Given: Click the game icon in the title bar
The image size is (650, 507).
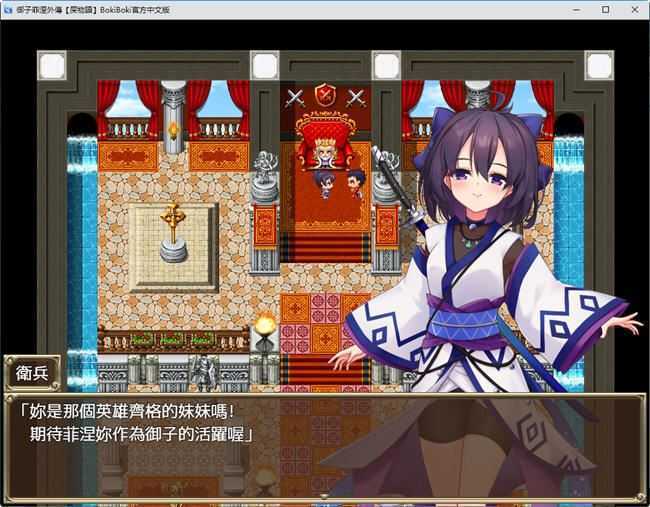Looking at the screenshot, I should pos(8,9).
